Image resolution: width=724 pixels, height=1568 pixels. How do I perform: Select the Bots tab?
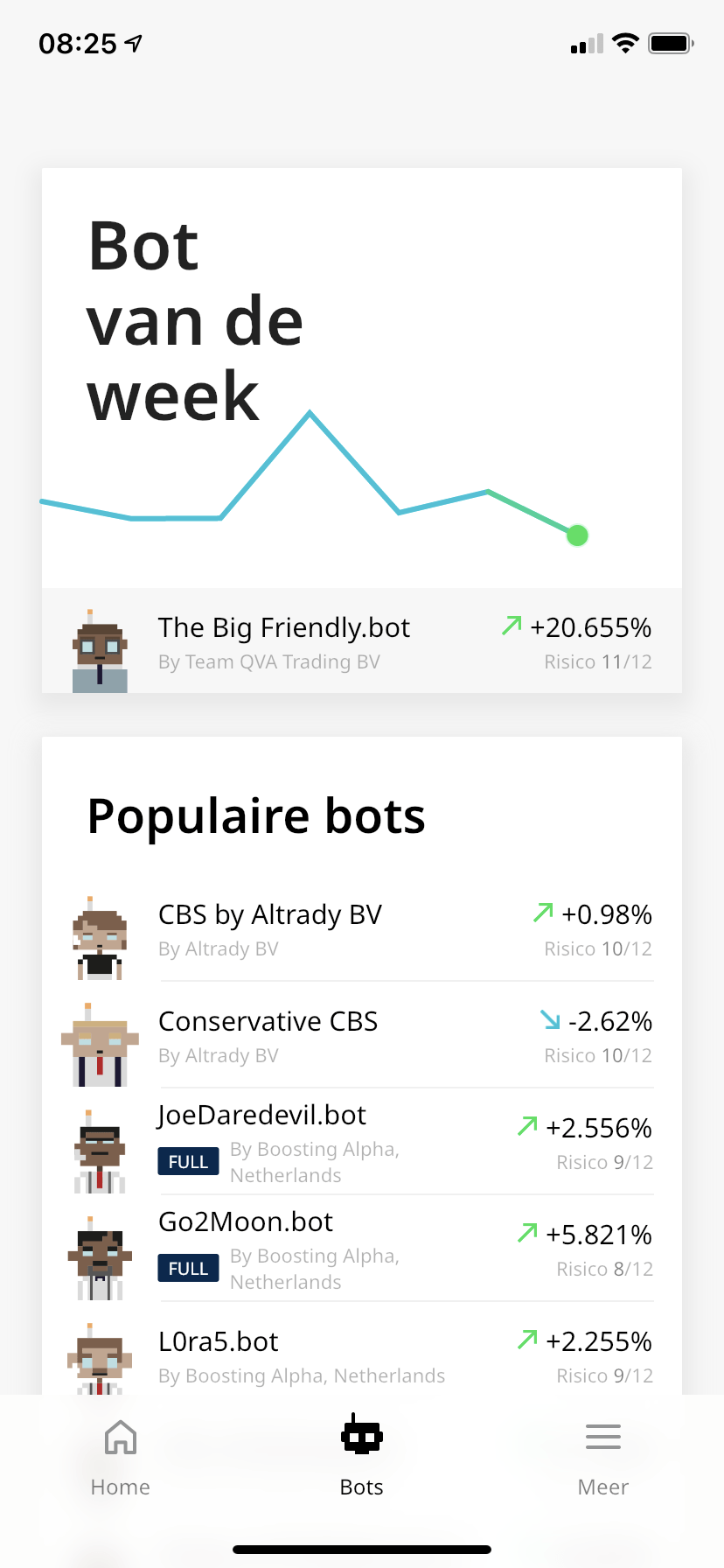click(362, 1456)
